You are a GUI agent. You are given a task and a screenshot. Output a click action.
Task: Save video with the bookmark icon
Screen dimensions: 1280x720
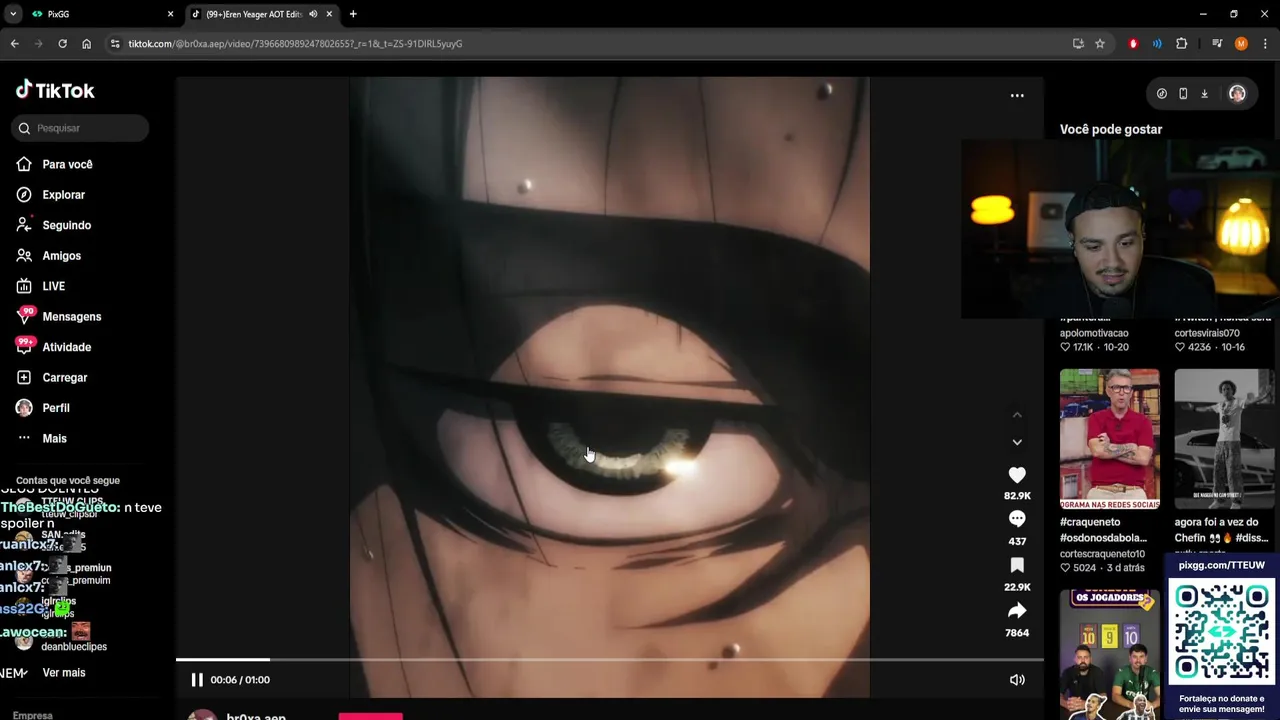pyautogui.click(x=1017, y=565)
